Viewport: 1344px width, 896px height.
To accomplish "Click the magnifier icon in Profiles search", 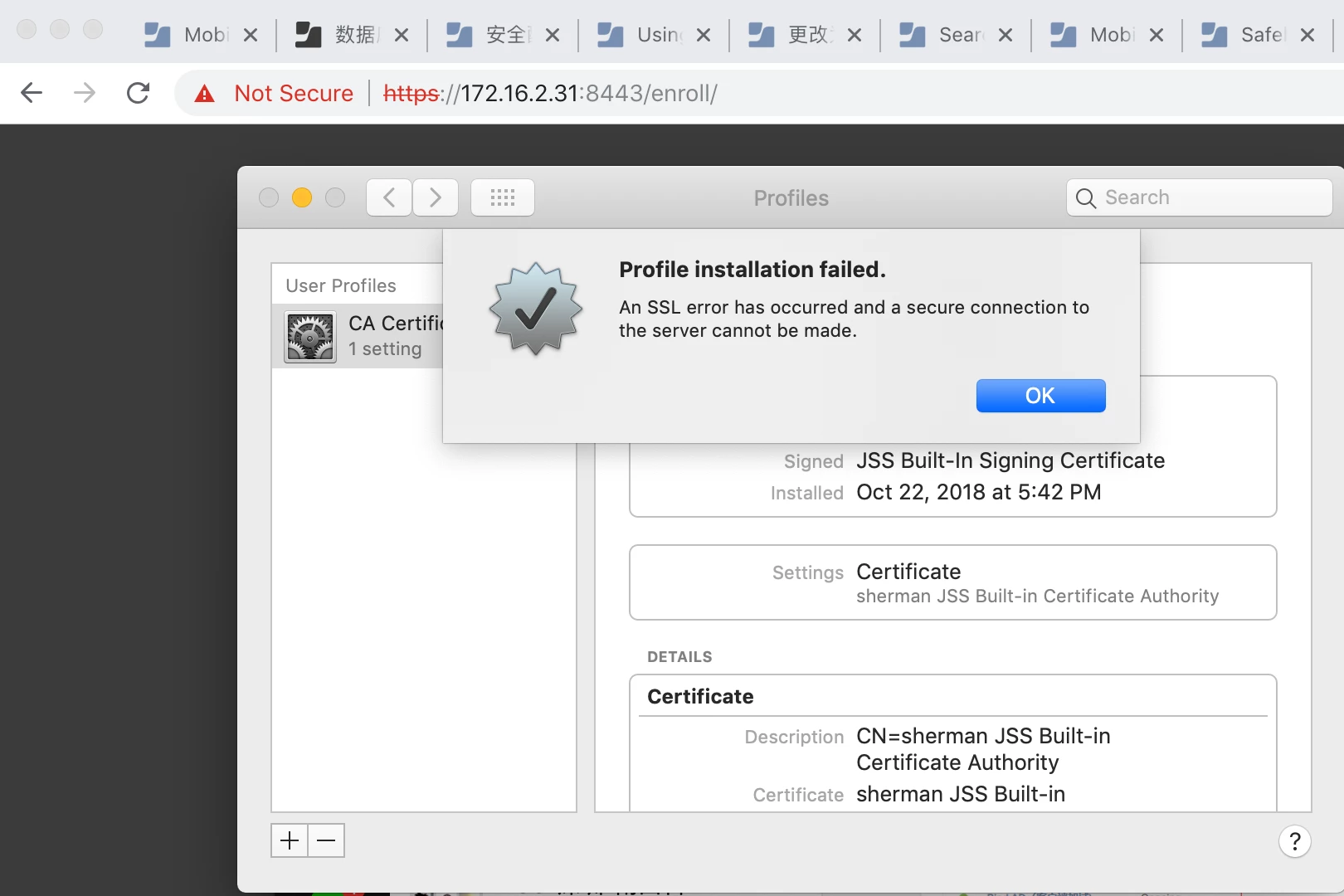I will pos(1085,197).
